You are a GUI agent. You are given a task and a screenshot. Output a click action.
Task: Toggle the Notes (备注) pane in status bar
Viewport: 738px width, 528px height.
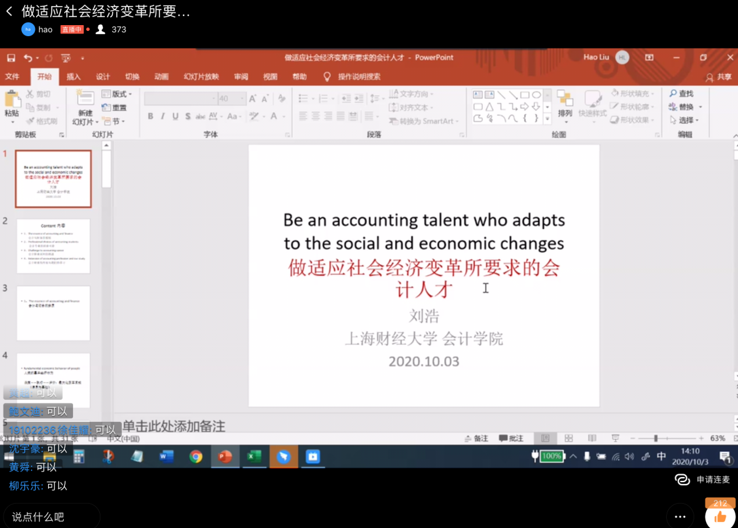pyautogui.click(x=477, y=438)
